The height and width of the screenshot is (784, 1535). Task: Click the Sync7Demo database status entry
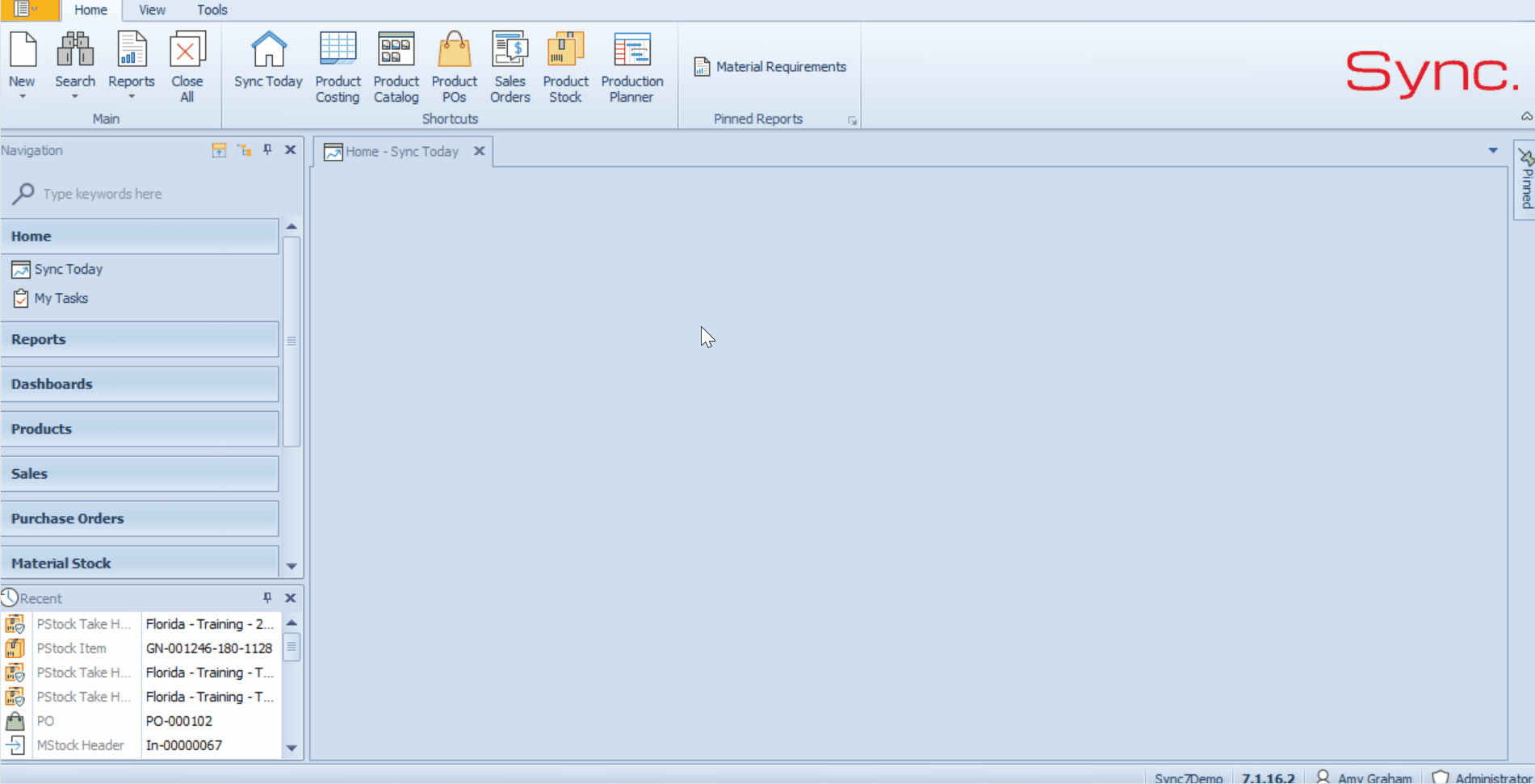[1189, 778]
